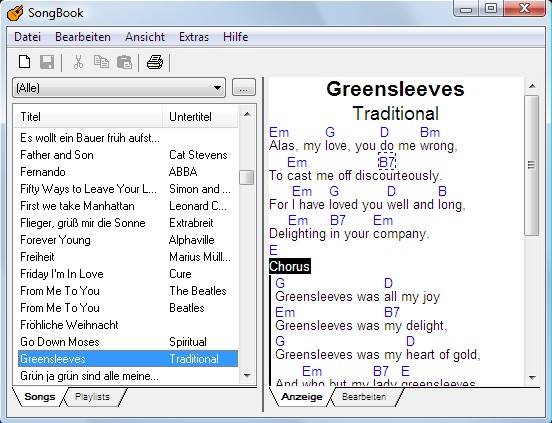Image resolution: width=552 pixels, height=423 pixels.
Task: Click the ellipsis button beside category dropdown
Action: tap(244, 88)
